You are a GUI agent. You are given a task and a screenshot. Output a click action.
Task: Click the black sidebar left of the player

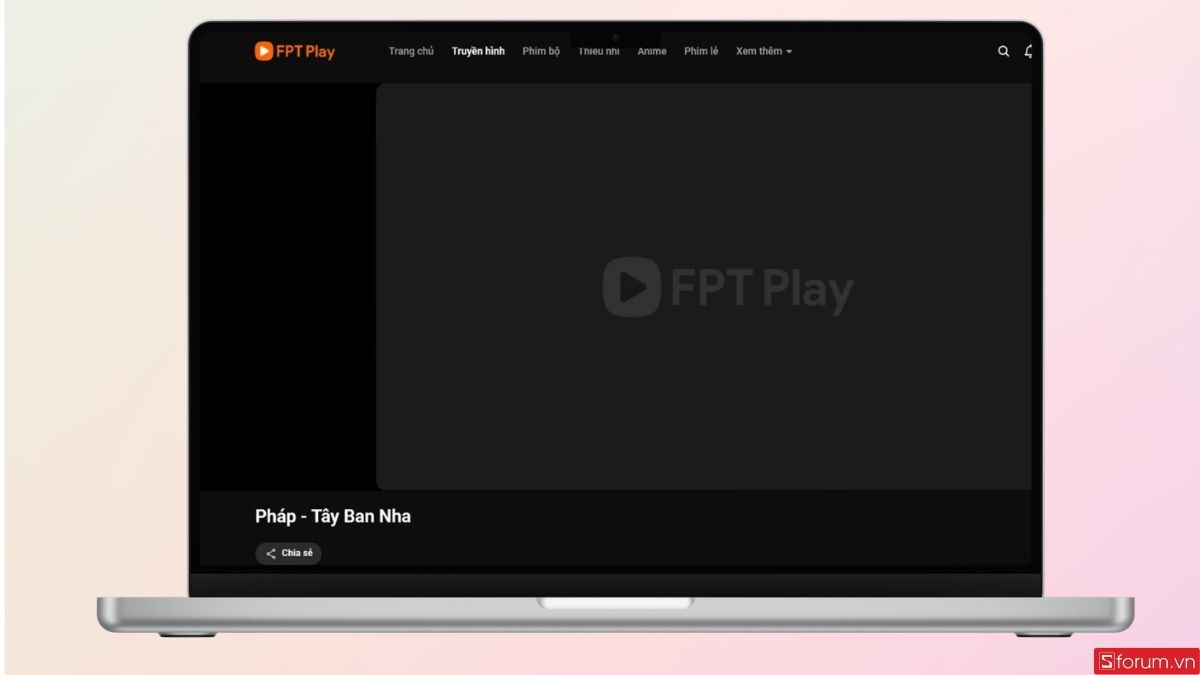pos(288,287)
